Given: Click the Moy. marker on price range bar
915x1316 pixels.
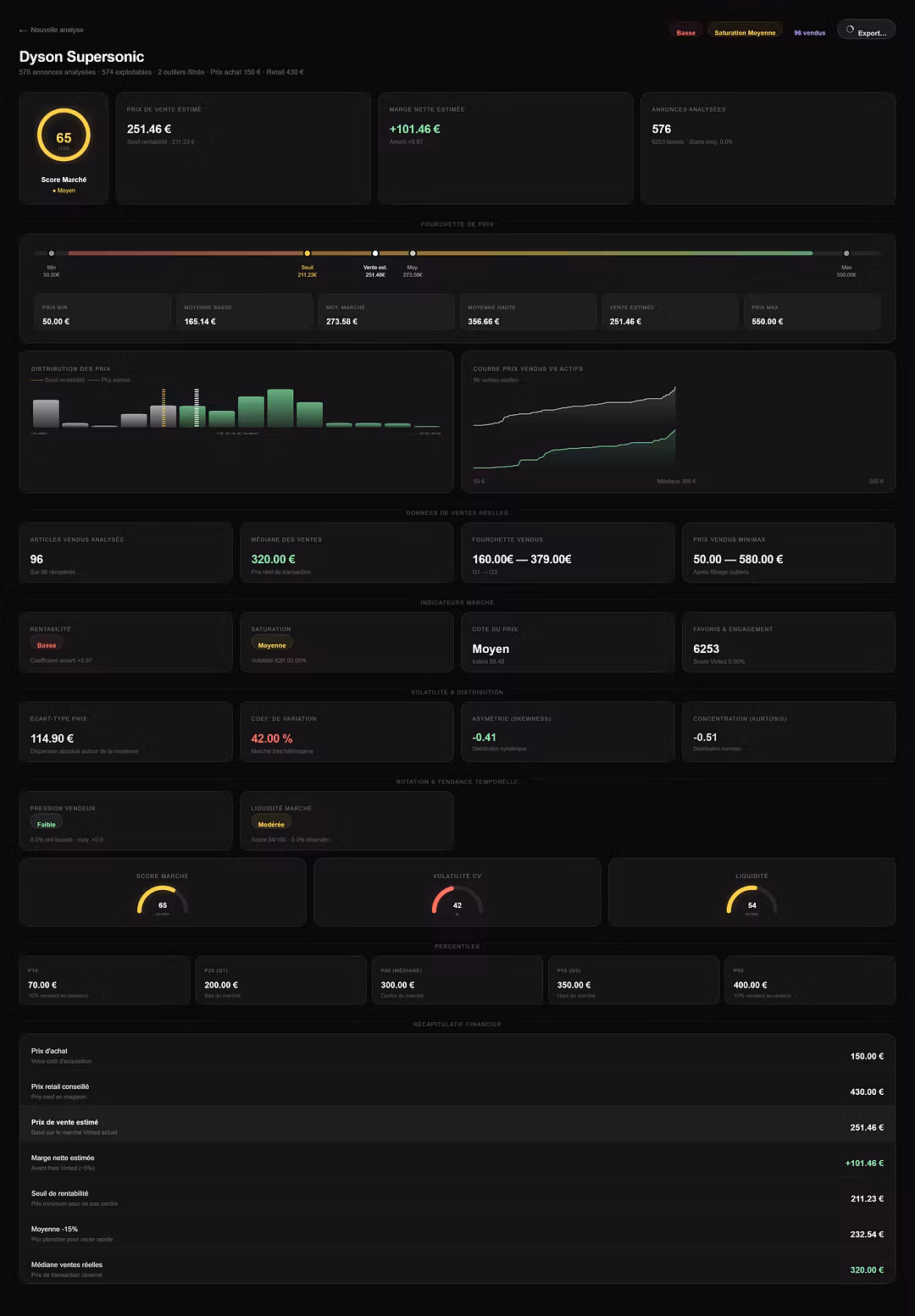Looking at the screenshot, I should 413,253.
